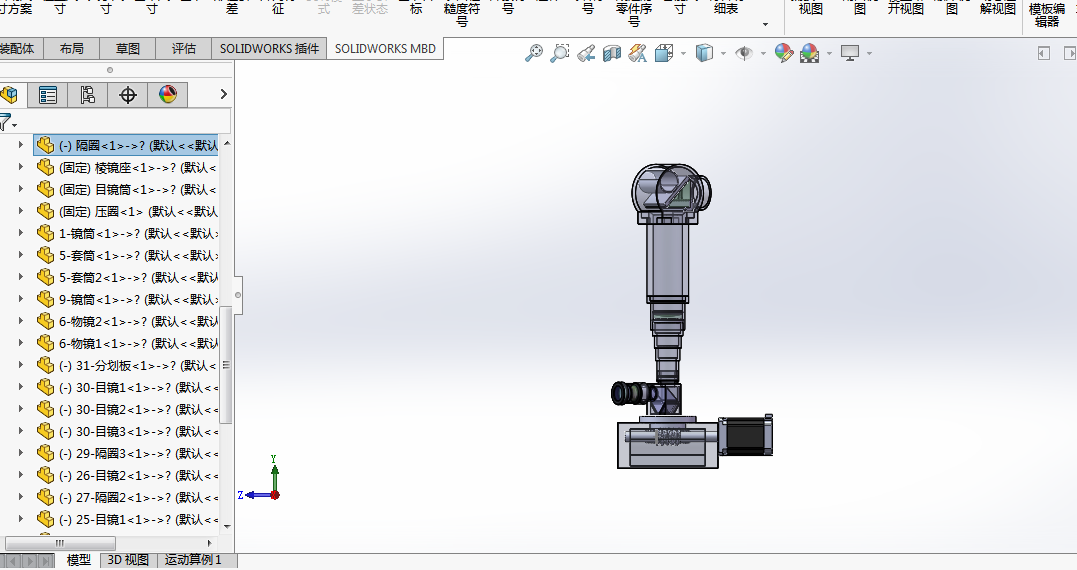Open the DimXpertManager crosshair tab
This screenshot has width=1077, height=570.
127,95
